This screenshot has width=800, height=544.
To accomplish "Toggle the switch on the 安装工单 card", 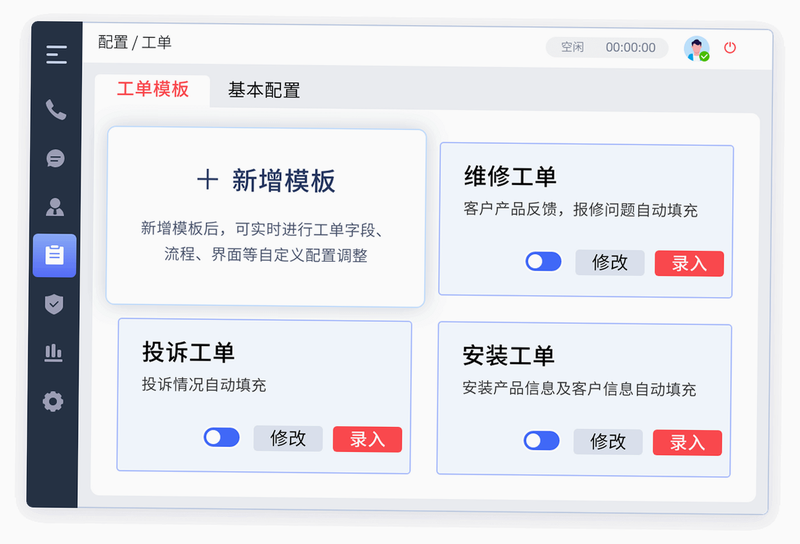I will 541,440.
